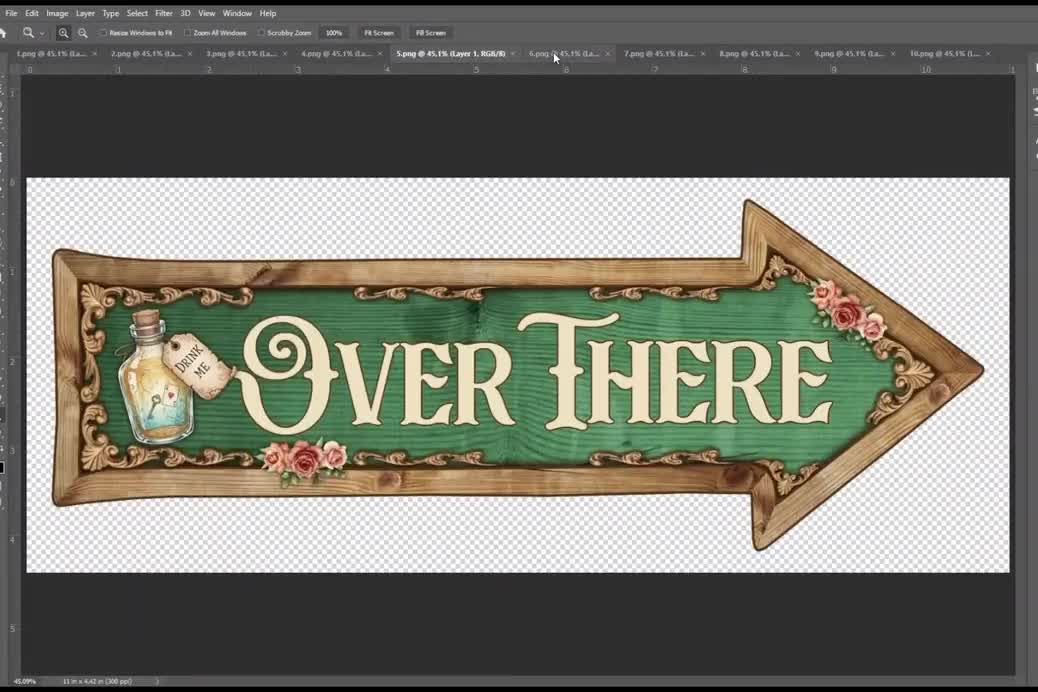Image resolution: width=1038 pixels, height=692 pixels.
Task: Click the 45.09% zoom level field
Action: [25, 681]
